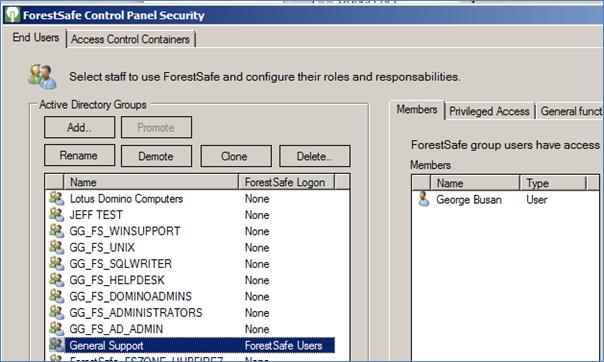This screenshot has width=604, height=362.
Task: Click the group icon beside GG_FS_HELPDESK
Action: [56, 280]
